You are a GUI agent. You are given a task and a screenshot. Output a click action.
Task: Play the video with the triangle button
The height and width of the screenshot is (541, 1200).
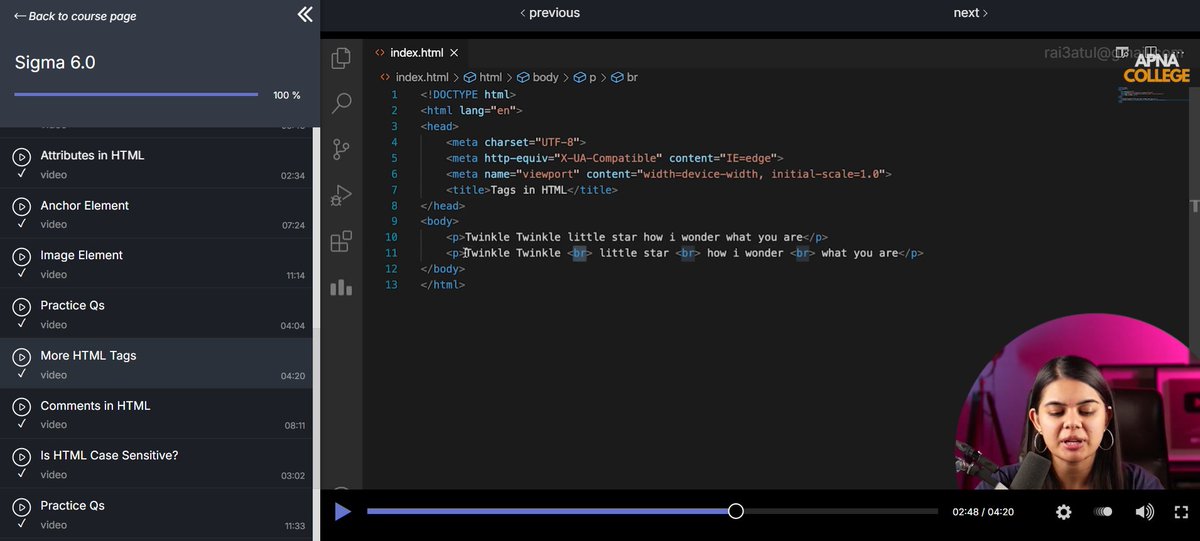342,512
